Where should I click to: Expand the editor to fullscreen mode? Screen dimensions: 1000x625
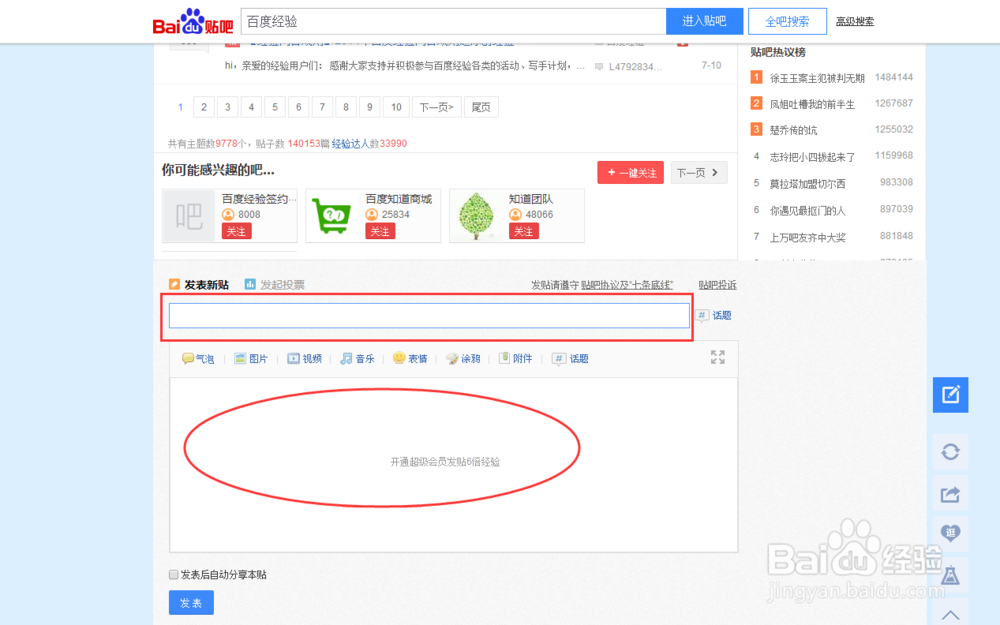[x=720, y=358]
